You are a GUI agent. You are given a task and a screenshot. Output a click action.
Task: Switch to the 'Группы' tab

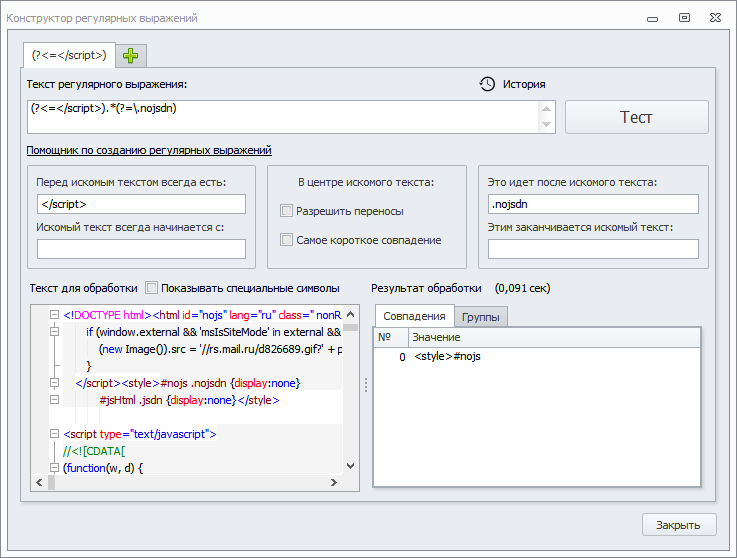(482, 317)
